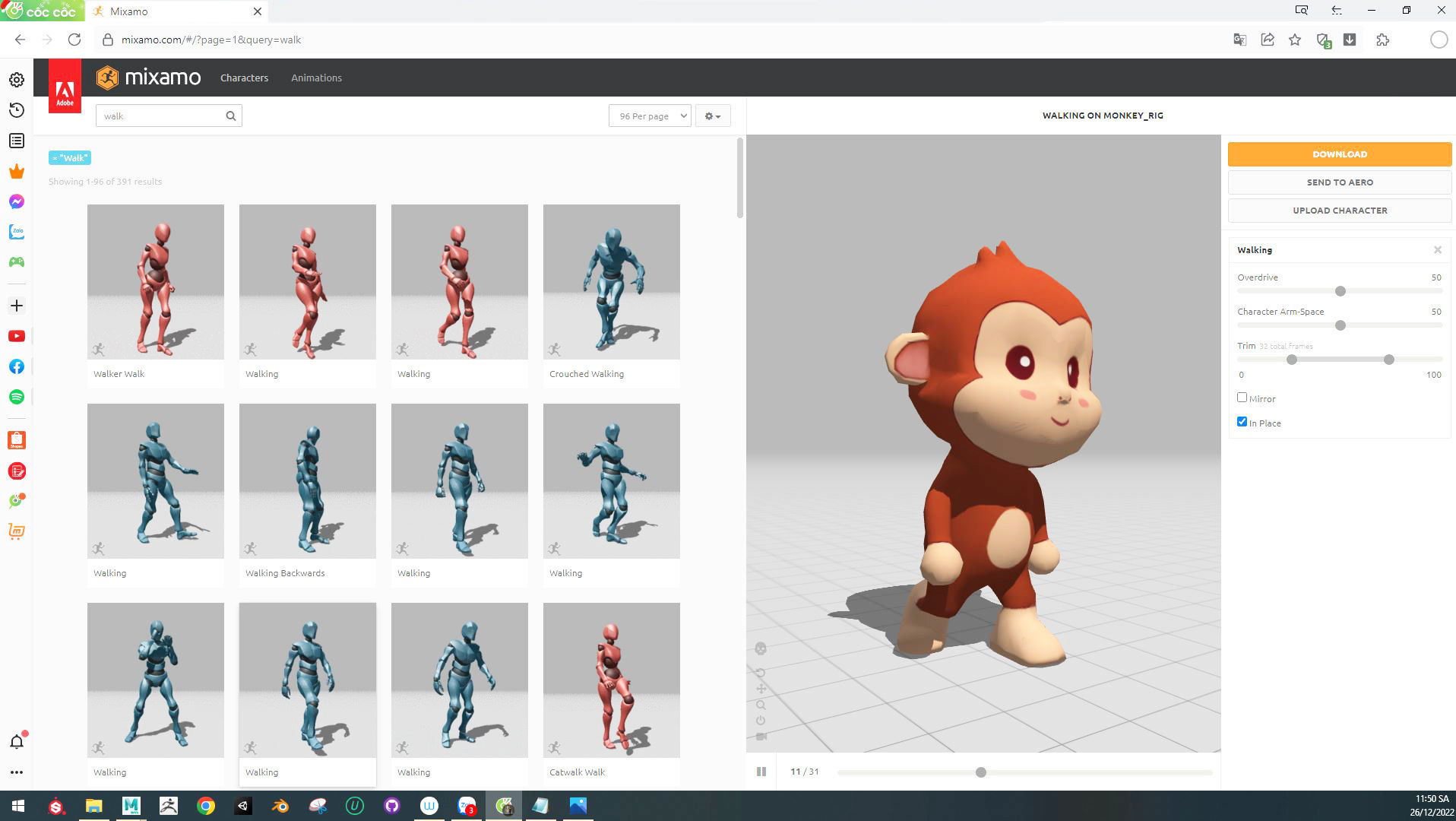Open the extensions puzzle icon
This screenshot has width=1456, height=821.
pos(1382,40)
